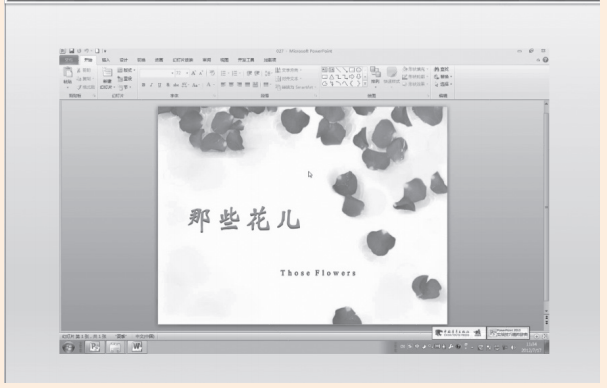Open the Text Direction dropdown
Image resolution: width=607 pixels, height=388 pixels.
click(289, 70)
